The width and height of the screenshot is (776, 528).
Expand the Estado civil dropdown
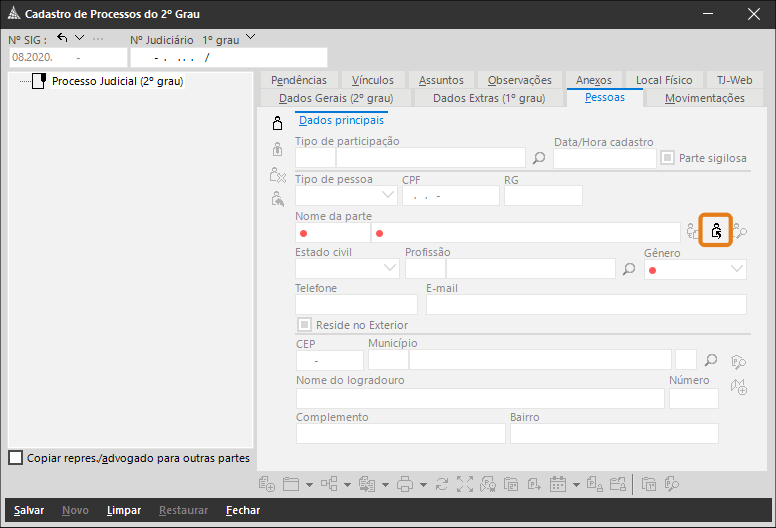click(x=347, y=269)
